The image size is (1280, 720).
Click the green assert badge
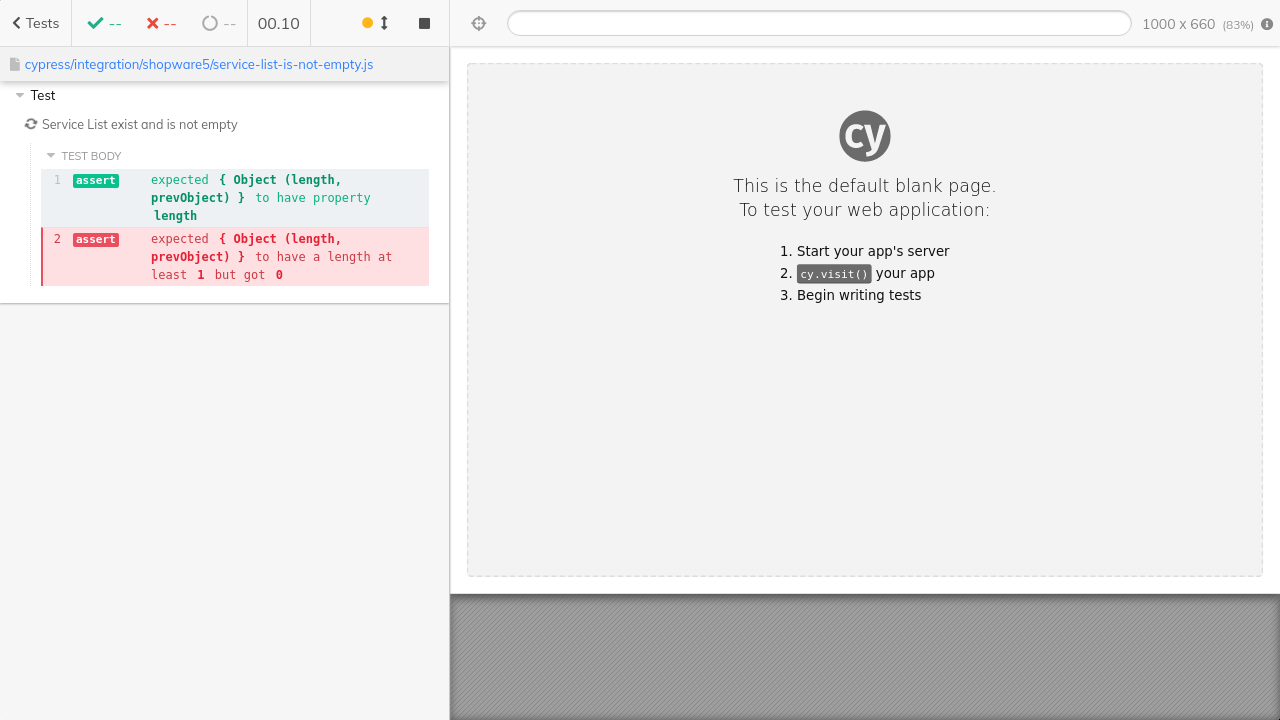point(96,181)
